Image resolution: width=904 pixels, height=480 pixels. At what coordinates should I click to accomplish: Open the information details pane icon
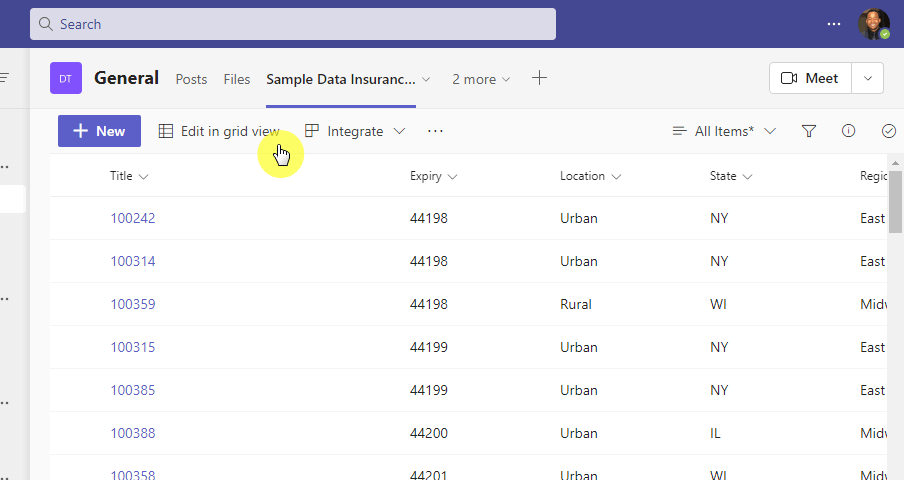point(848,131)
